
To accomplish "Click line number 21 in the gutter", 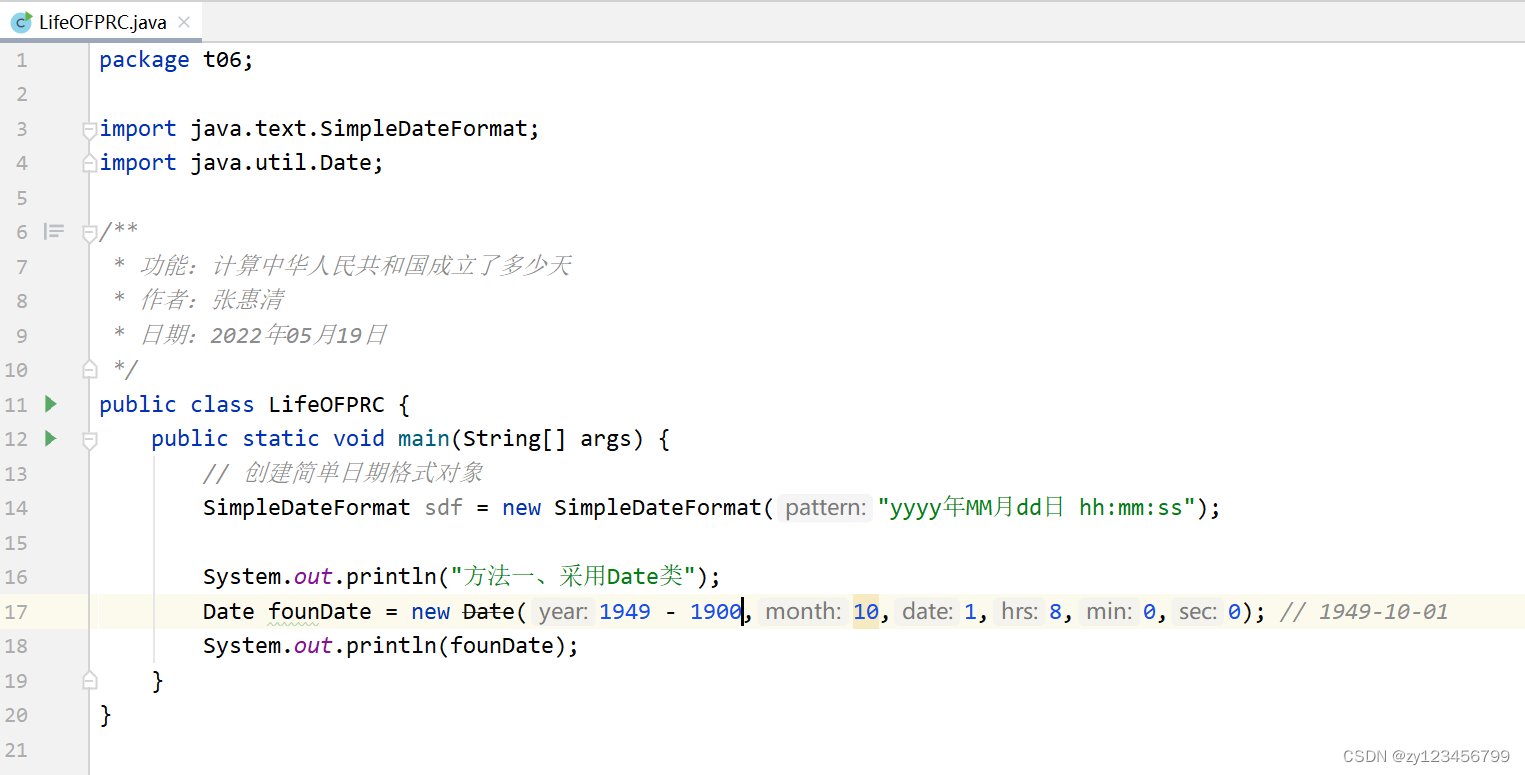I will 16,749.
